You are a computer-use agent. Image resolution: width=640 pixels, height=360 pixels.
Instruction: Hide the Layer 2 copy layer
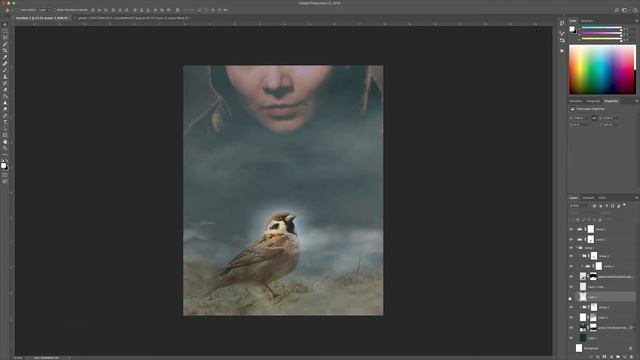[x=571, y=287]
